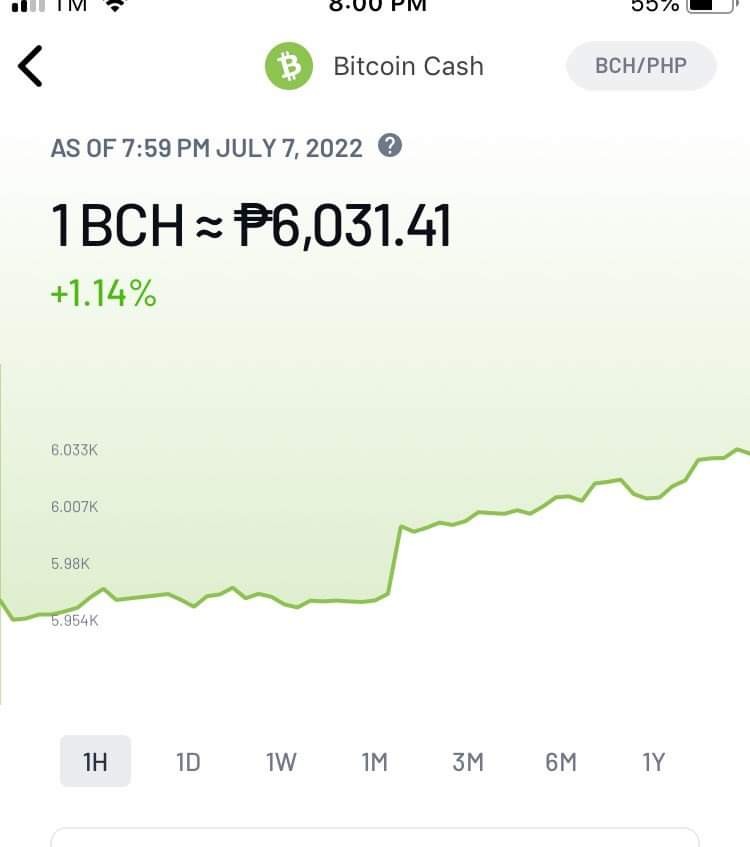Show the 6M price chart
The width and height of the screenshot is (750, 847).
pos(561,762)
